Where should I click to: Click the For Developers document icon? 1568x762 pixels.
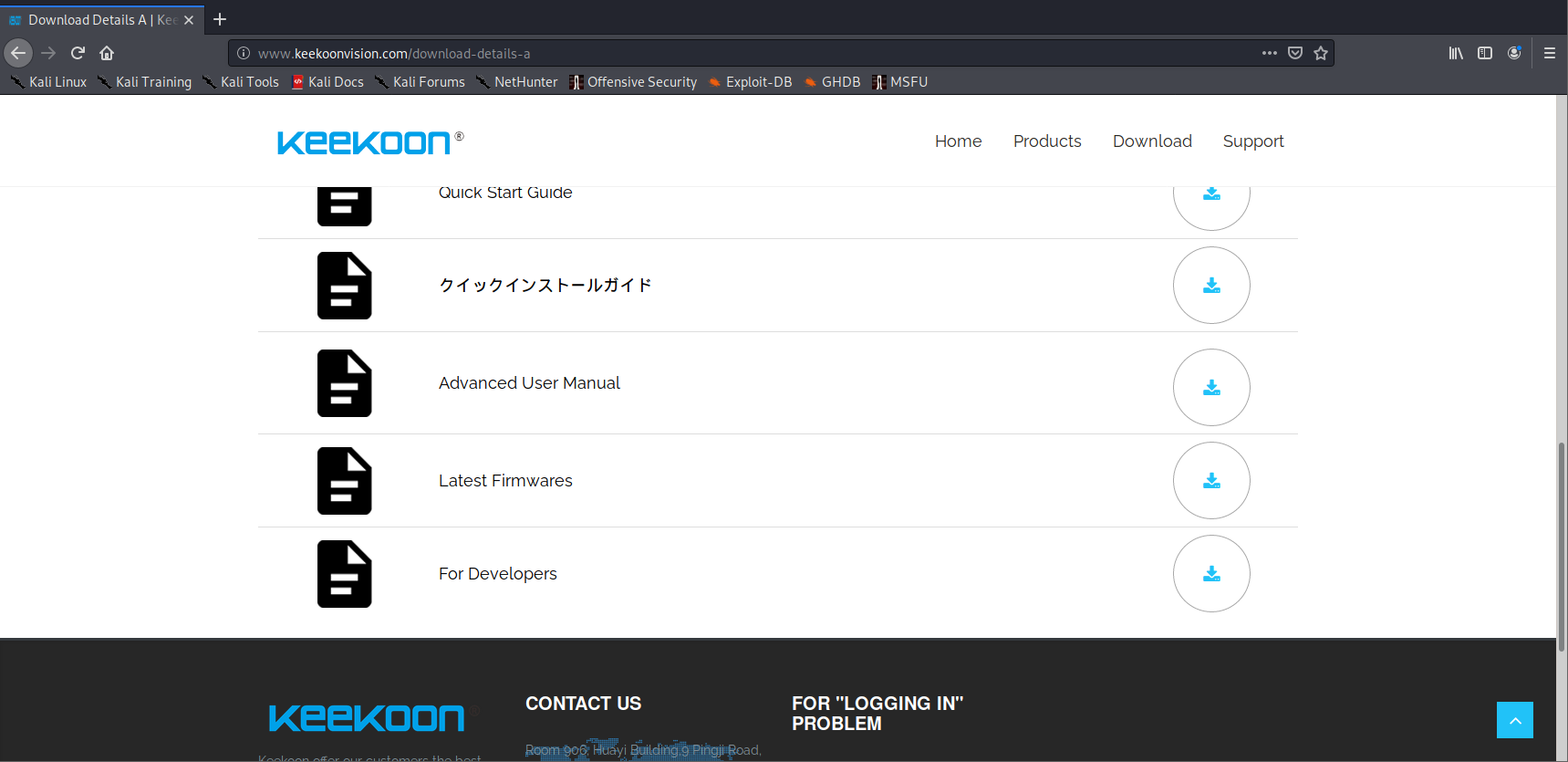click(x=345, y=574)
